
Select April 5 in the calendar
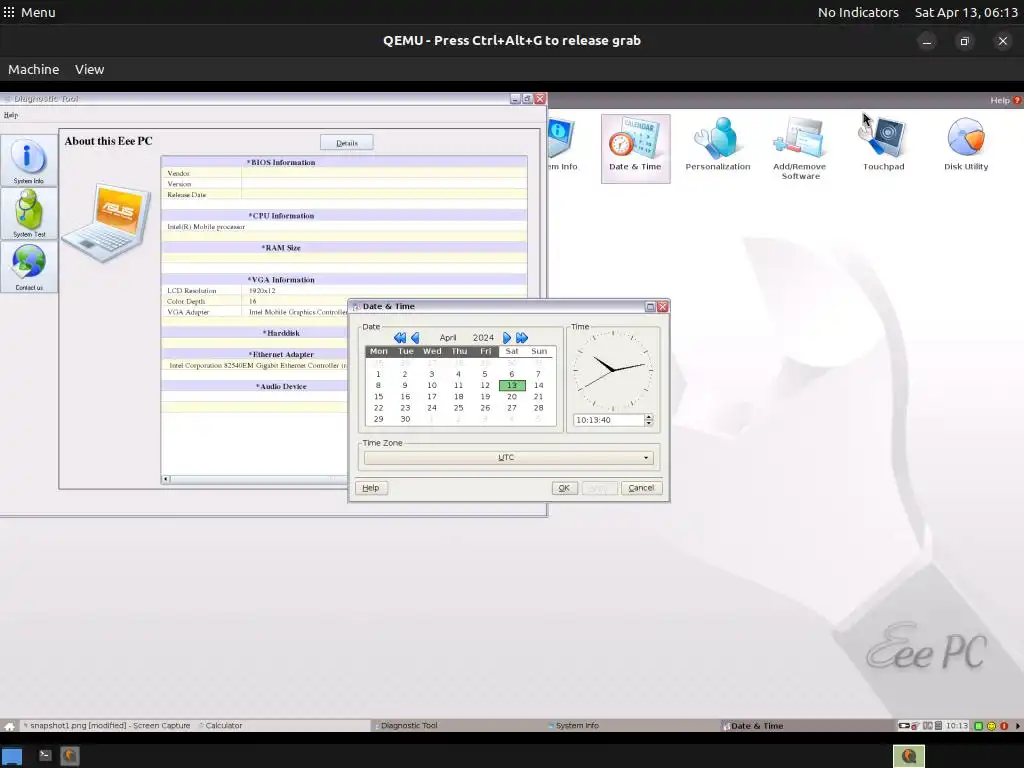(x=485, y=374)
